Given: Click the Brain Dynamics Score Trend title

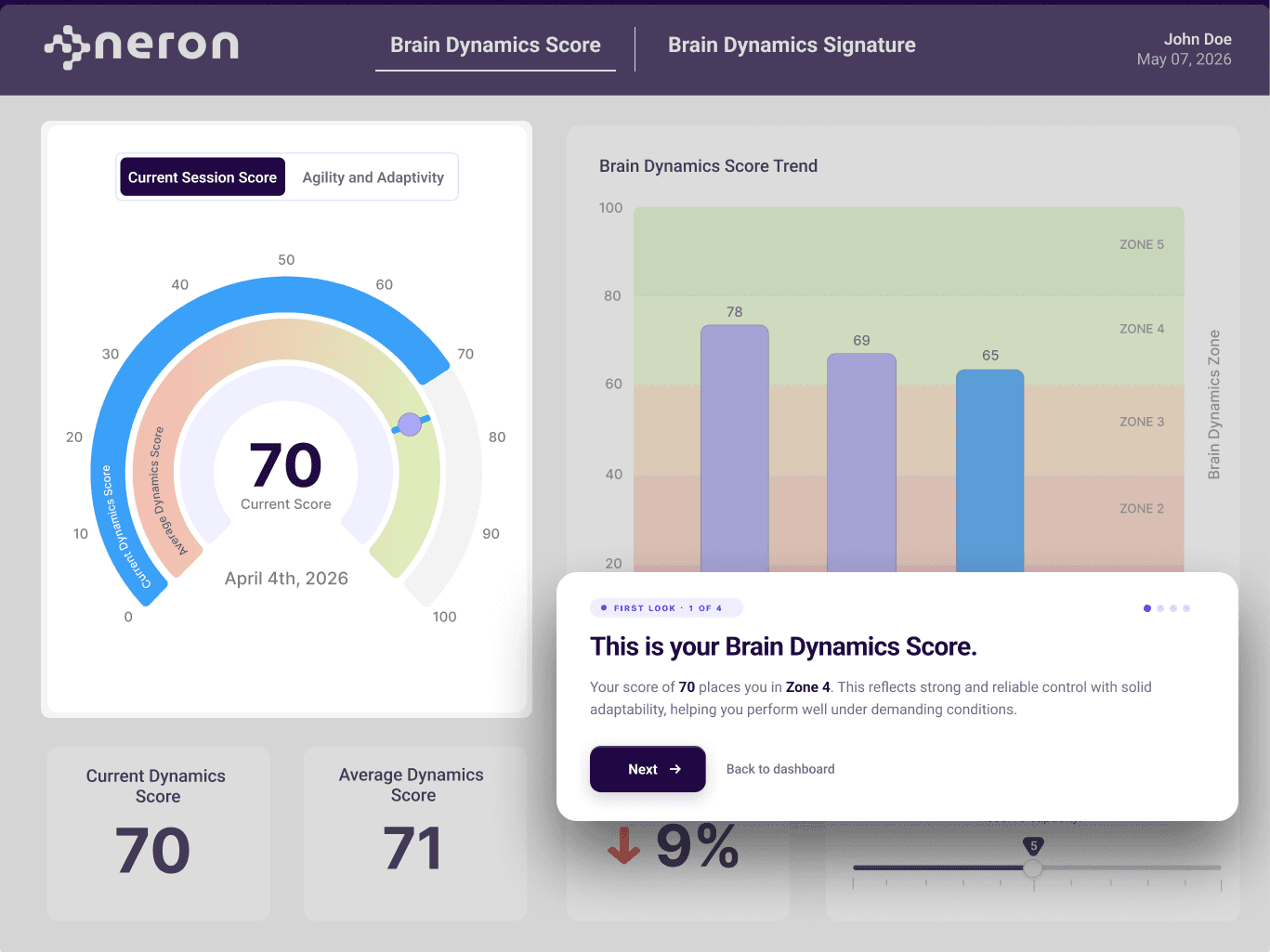Looking at the screenshot, I should click(x=708, y=166).
